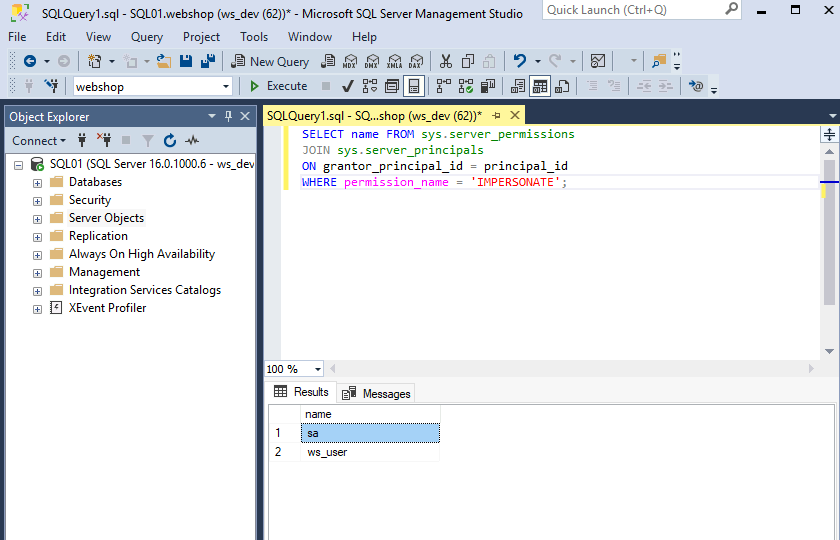Viewport: 840px width, 540px height.
Task: Open the zoom level 100 % dropdown
Action: [x=317, y=369]
